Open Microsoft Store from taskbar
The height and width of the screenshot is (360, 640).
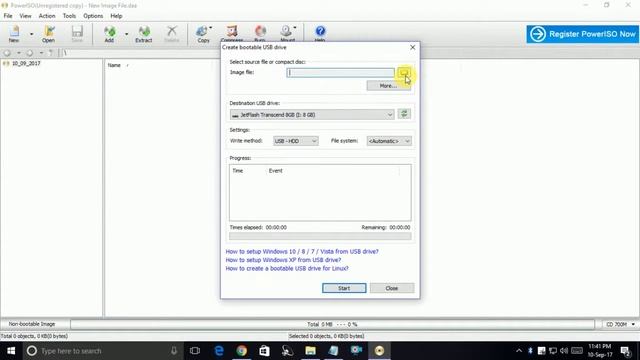(264, 351)
